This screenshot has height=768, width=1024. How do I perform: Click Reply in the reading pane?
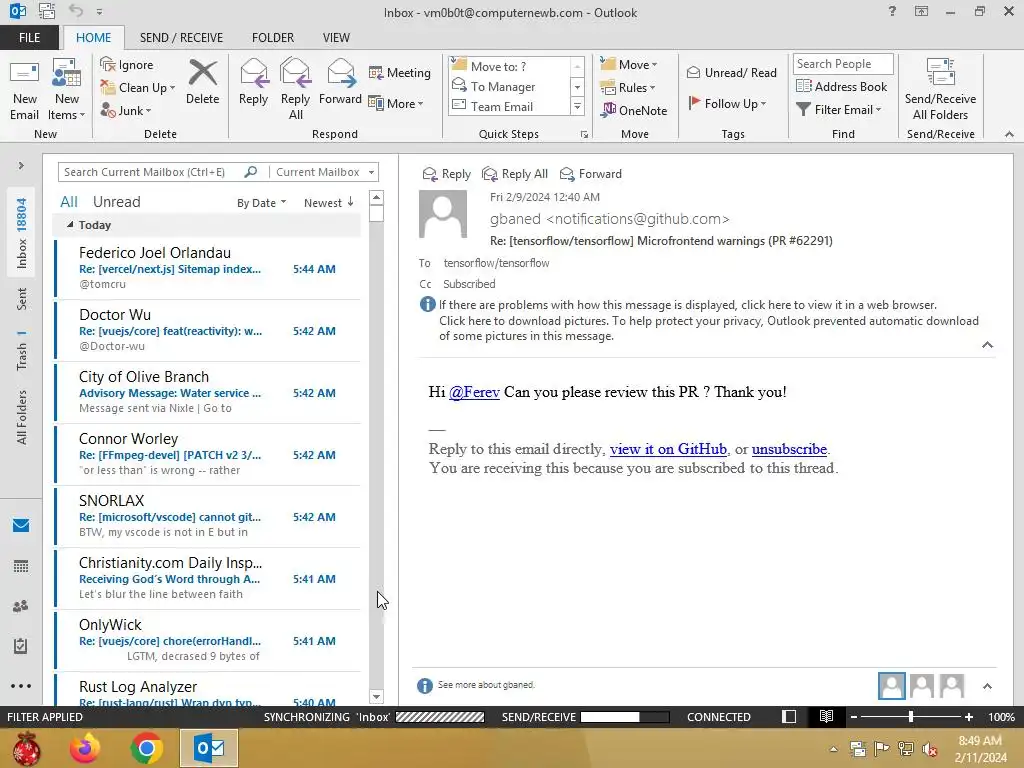click(x=447, y=174)
